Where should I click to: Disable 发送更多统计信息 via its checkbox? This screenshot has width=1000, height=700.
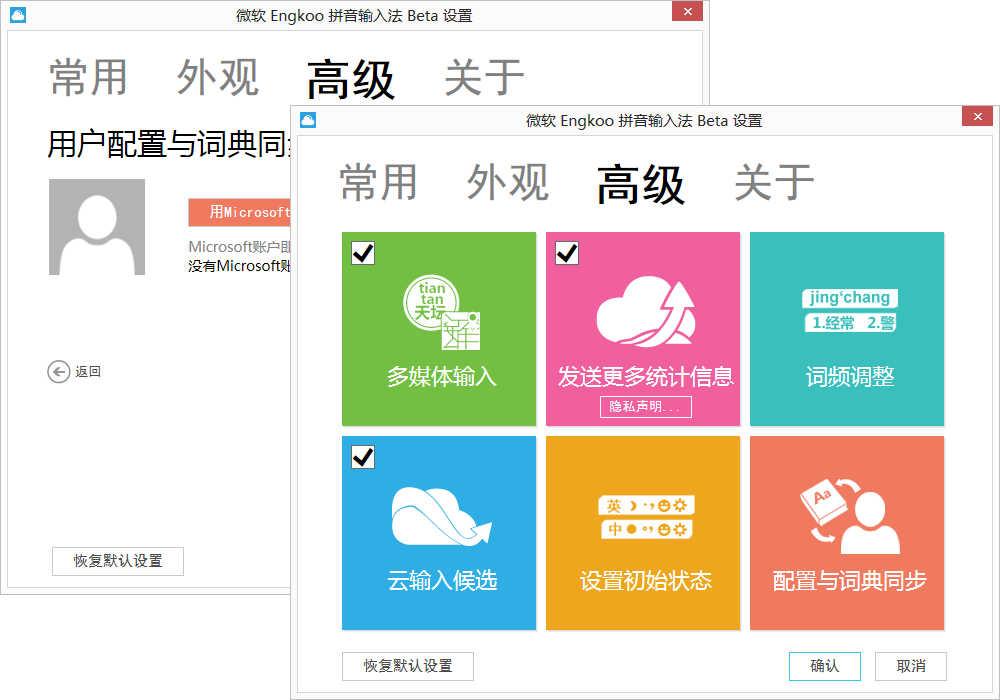pos(566,253)
